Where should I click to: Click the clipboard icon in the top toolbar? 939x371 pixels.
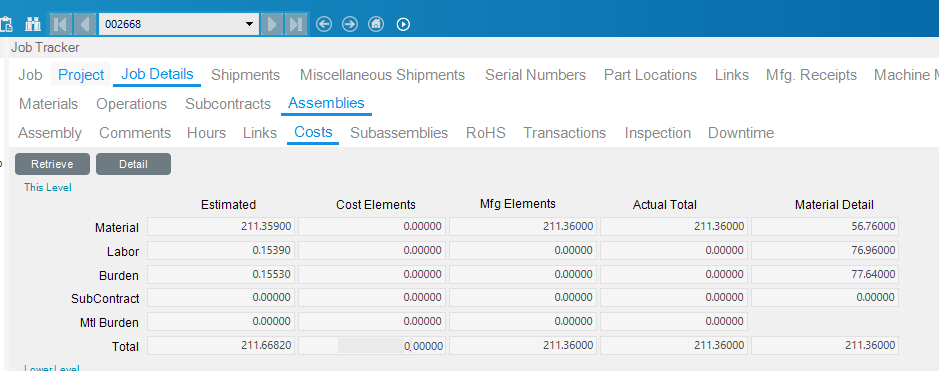(6, 25)
